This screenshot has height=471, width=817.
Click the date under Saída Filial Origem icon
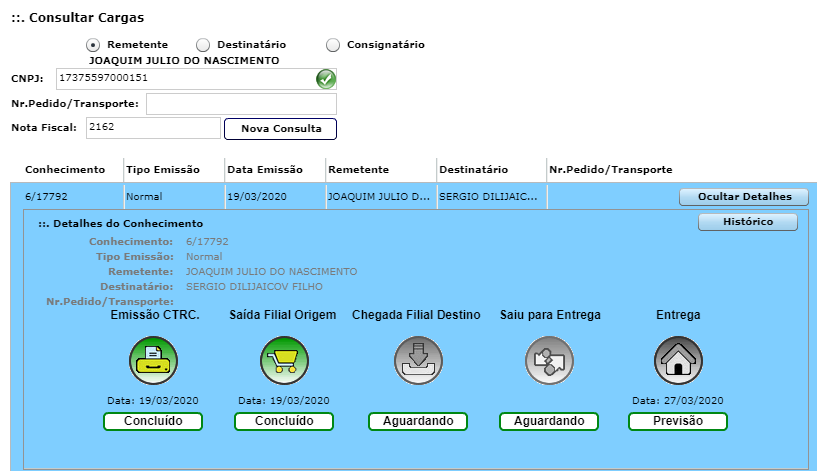[284, 401]
